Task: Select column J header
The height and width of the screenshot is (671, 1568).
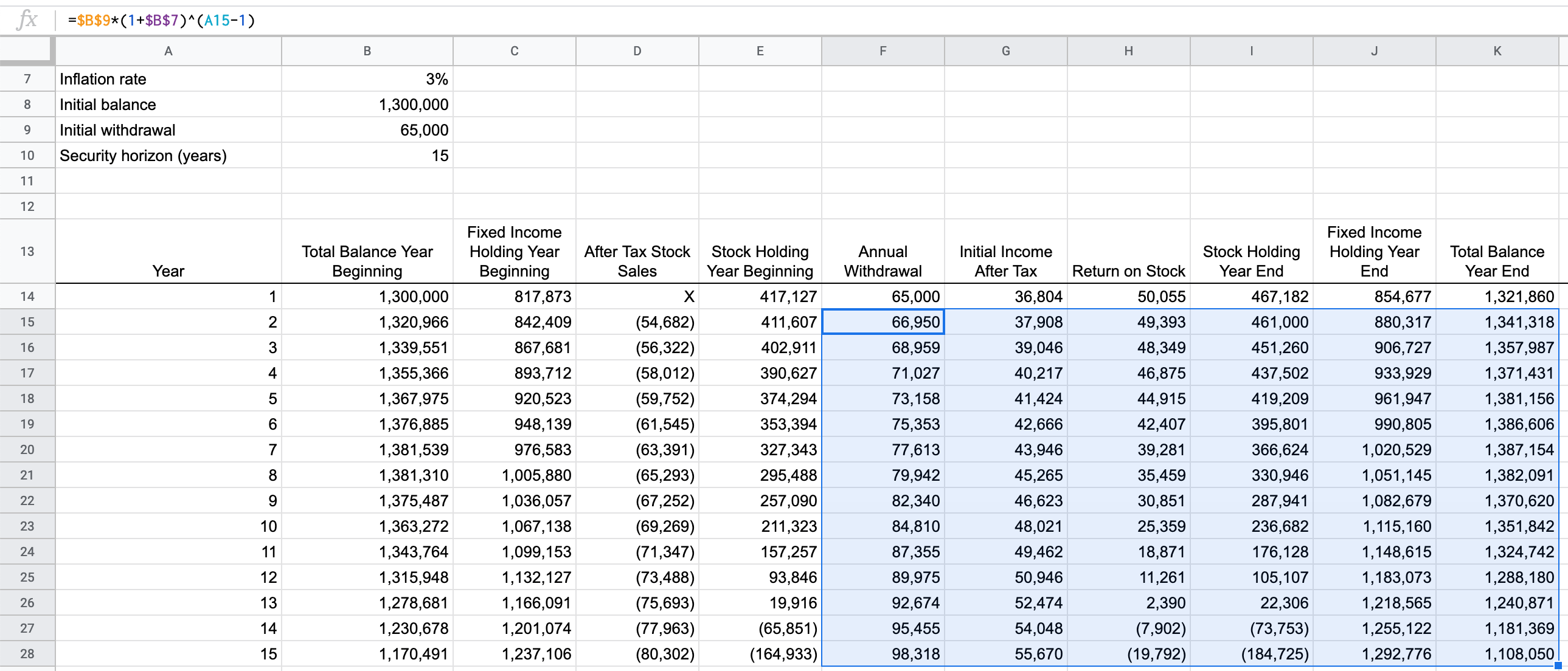Action: pos(1375,51)
